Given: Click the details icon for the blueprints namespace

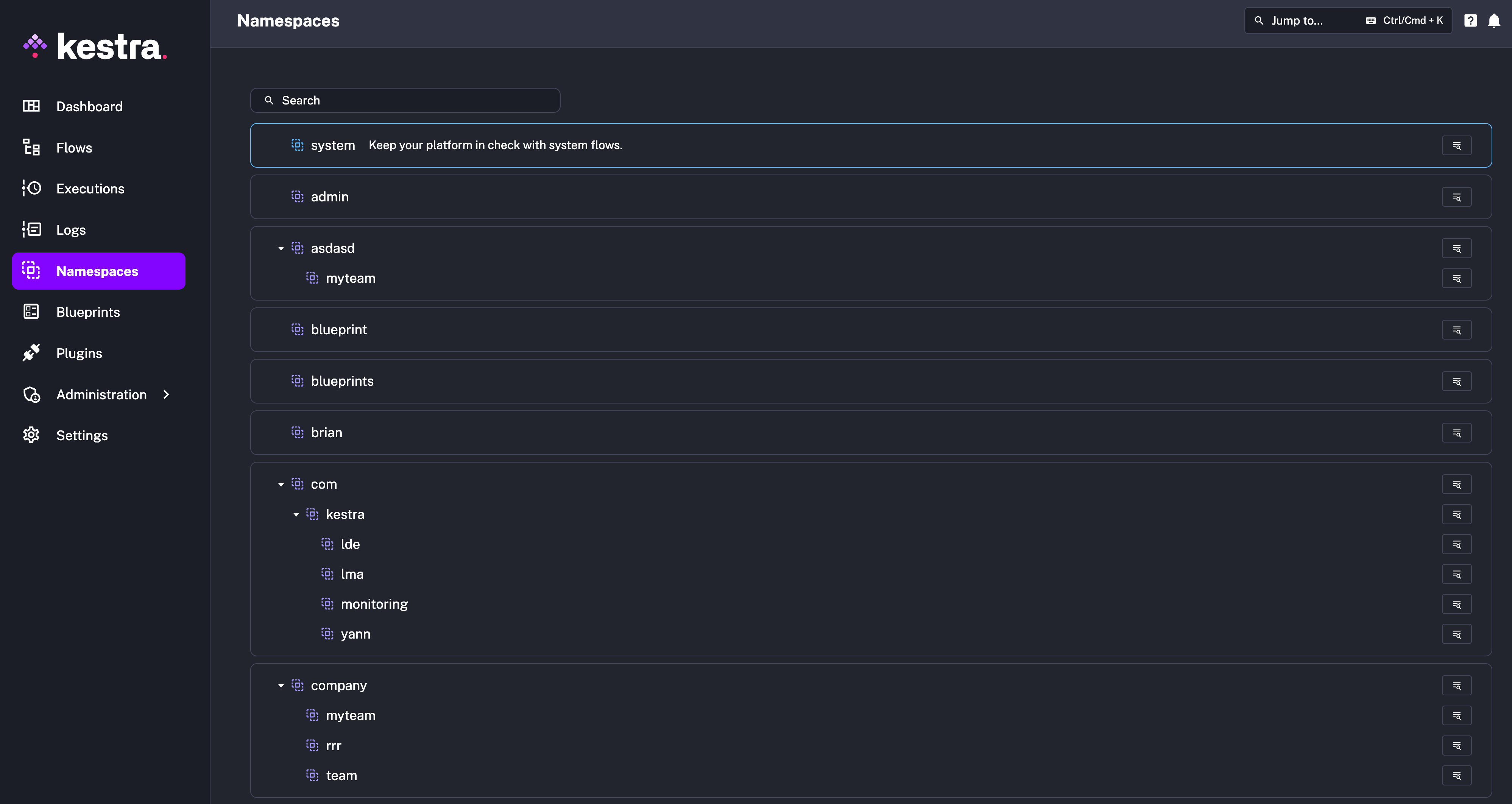Looking at the screenshot, I should click(x=1456, y=382).
